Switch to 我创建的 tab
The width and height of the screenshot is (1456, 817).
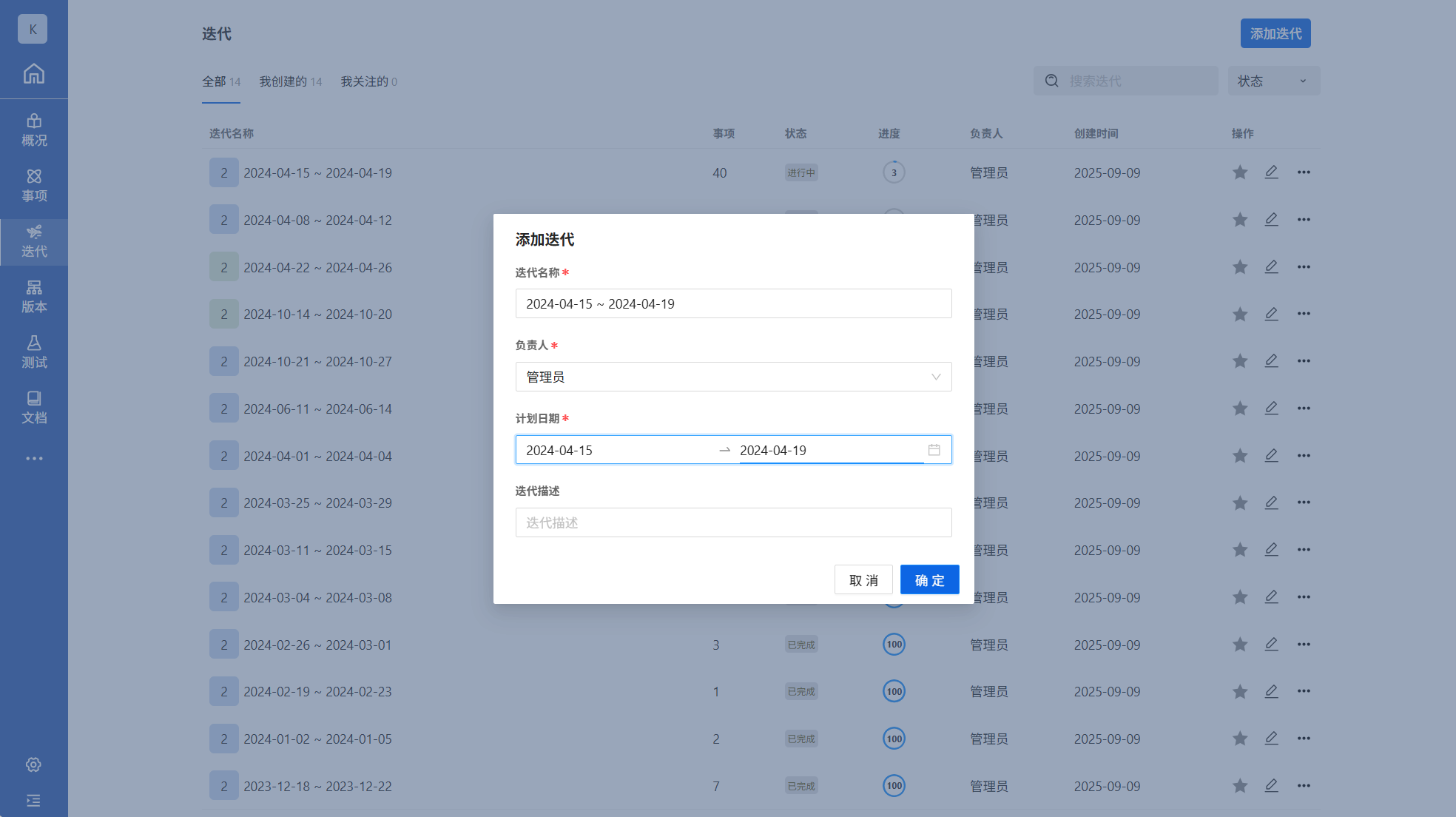pos(290,81)
